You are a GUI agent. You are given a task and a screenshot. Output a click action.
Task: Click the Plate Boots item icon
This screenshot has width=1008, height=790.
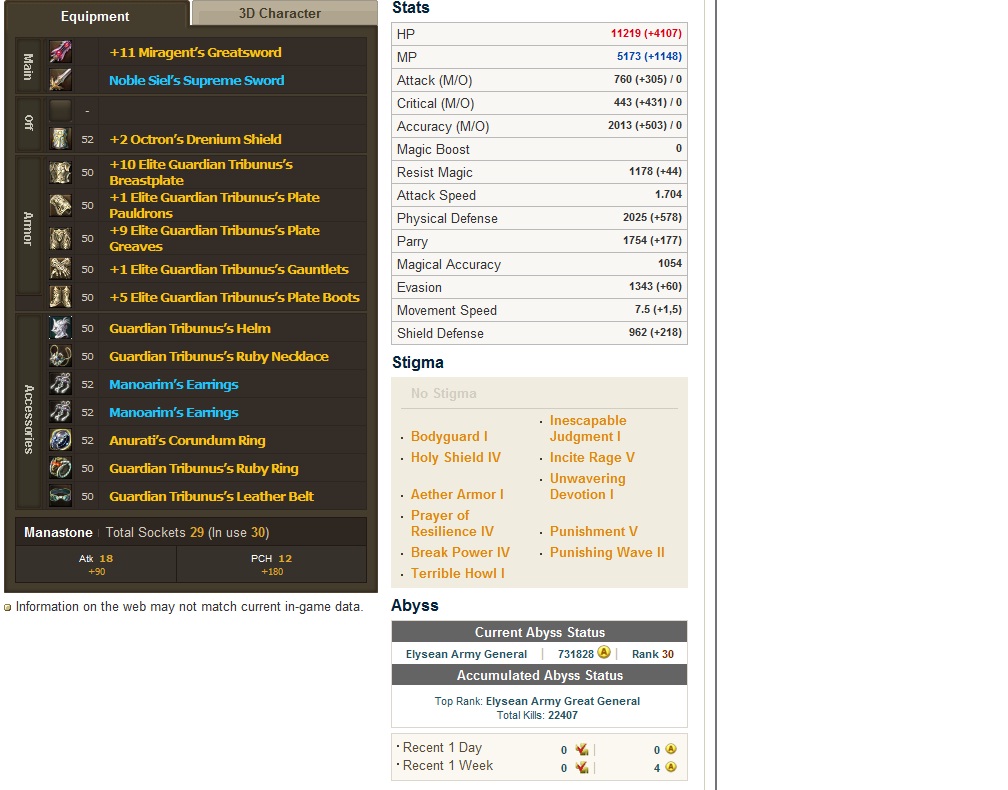[60, 297]
